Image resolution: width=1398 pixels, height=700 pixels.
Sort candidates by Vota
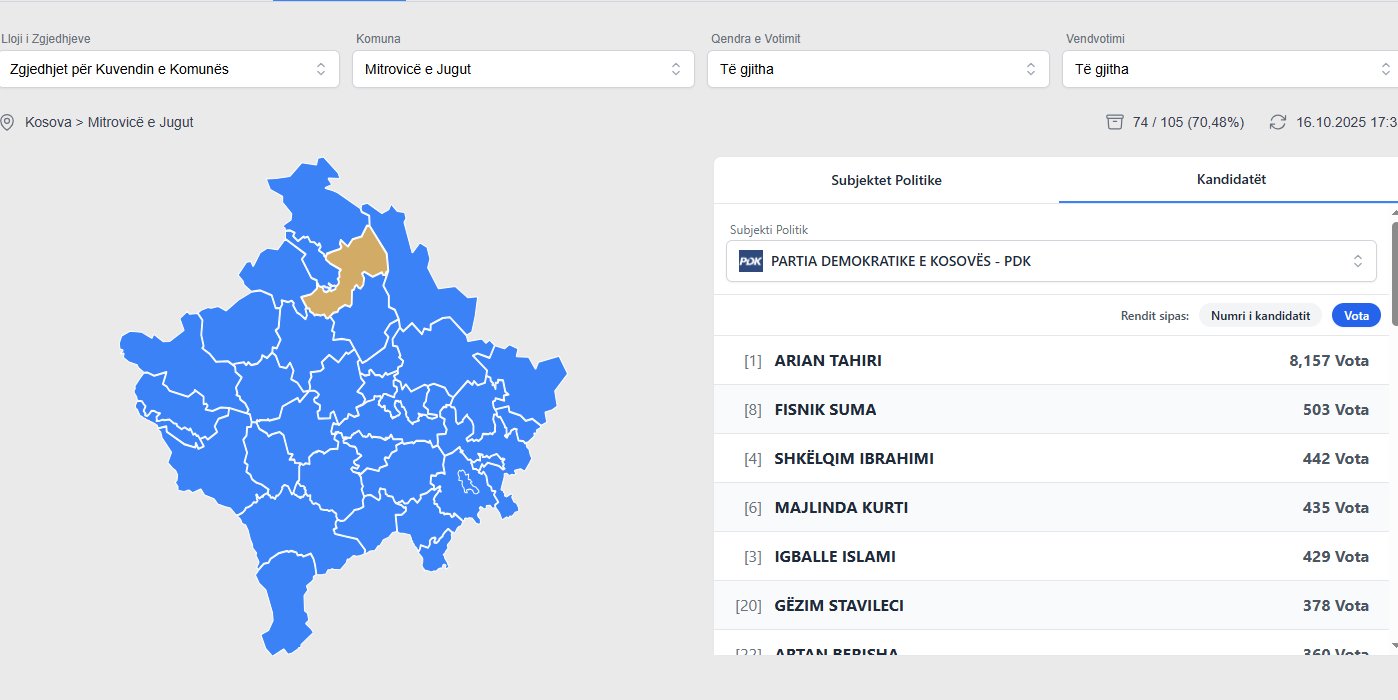1355,315
